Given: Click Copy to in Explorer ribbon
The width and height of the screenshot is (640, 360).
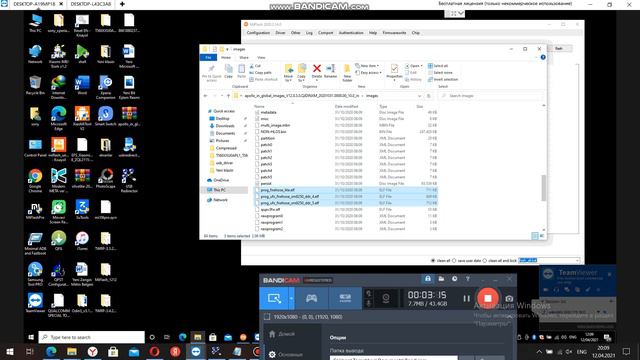Looking at the screenshot, I should (301, 73).
